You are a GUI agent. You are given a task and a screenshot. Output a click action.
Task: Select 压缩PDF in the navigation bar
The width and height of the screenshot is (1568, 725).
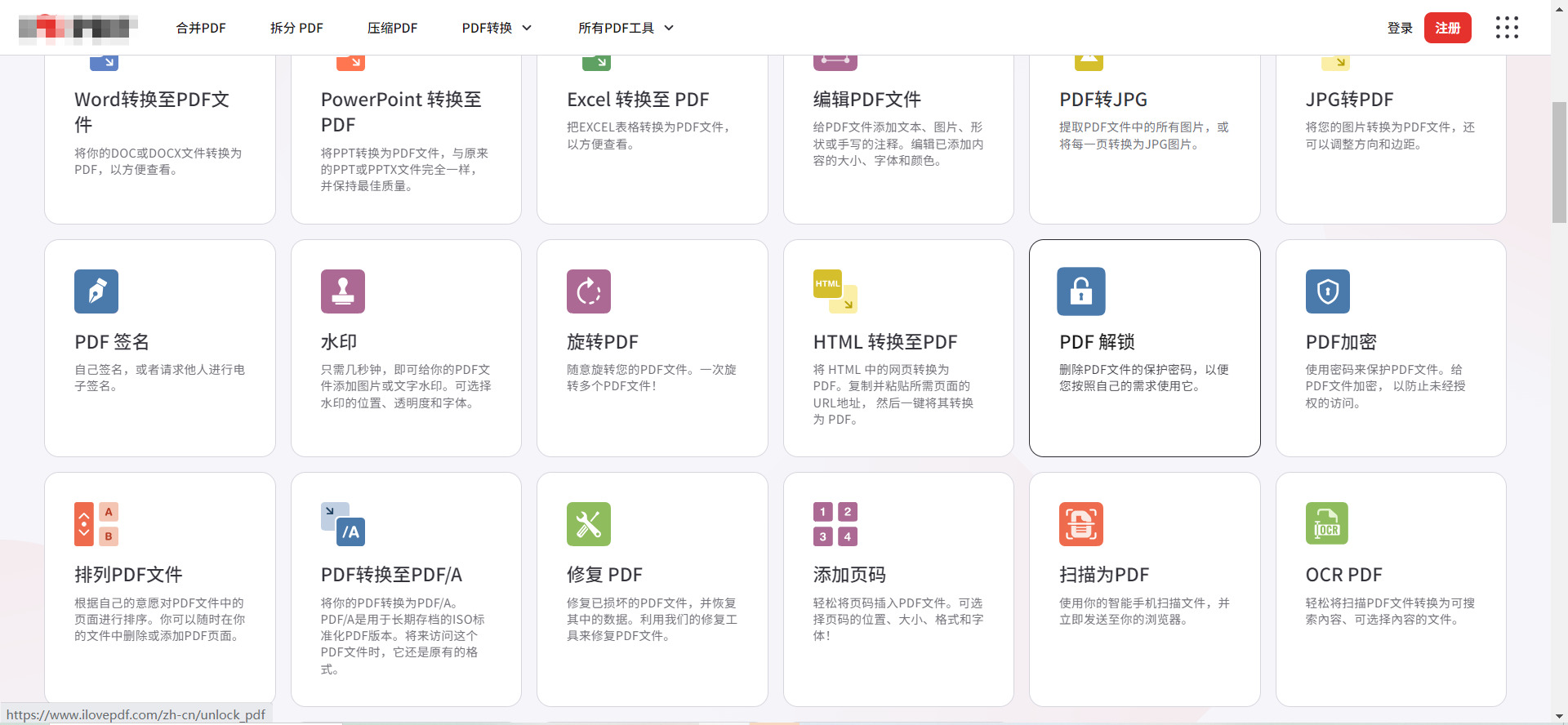click(x=392, y=28)
